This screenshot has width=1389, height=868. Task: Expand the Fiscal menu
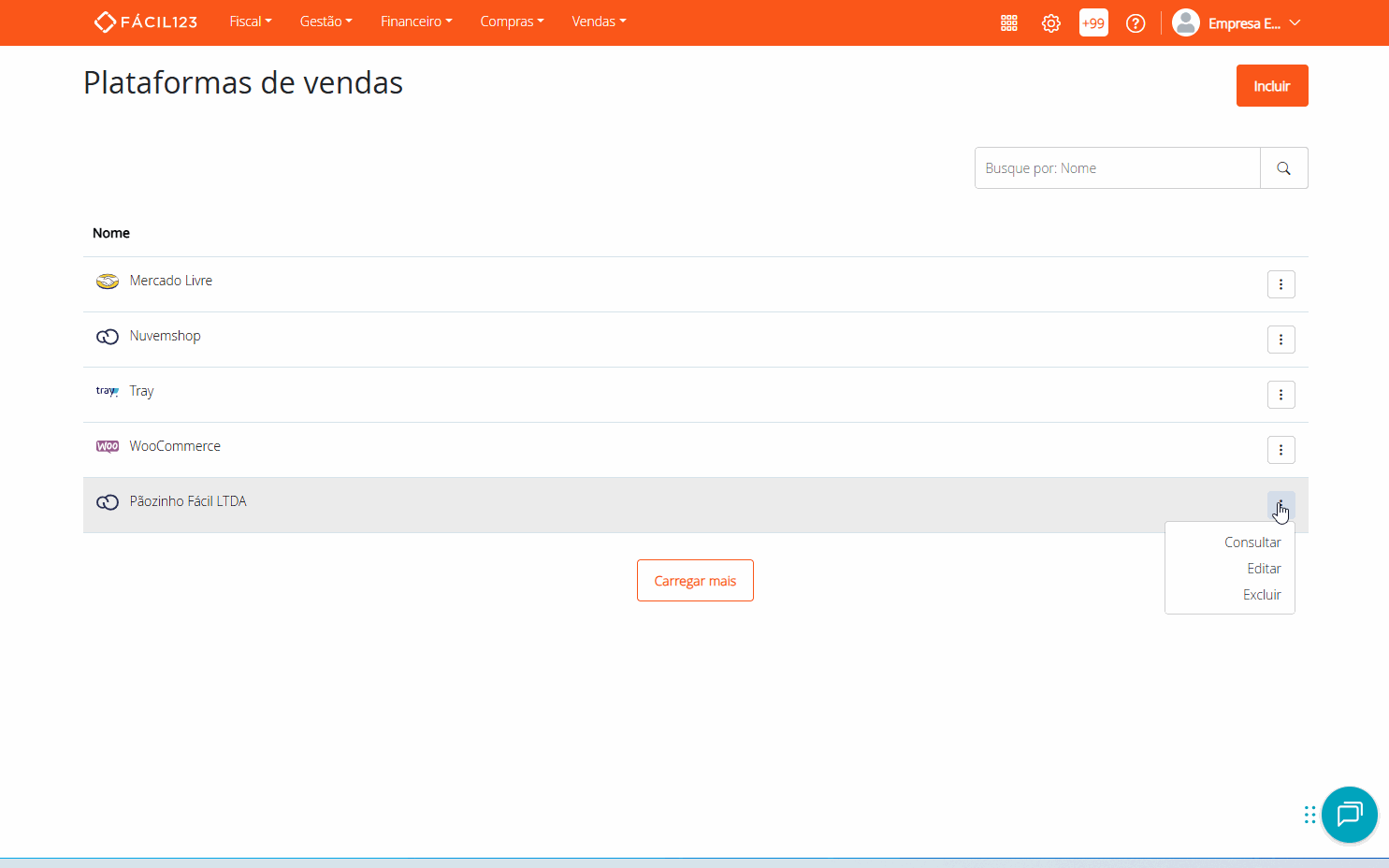250,22
